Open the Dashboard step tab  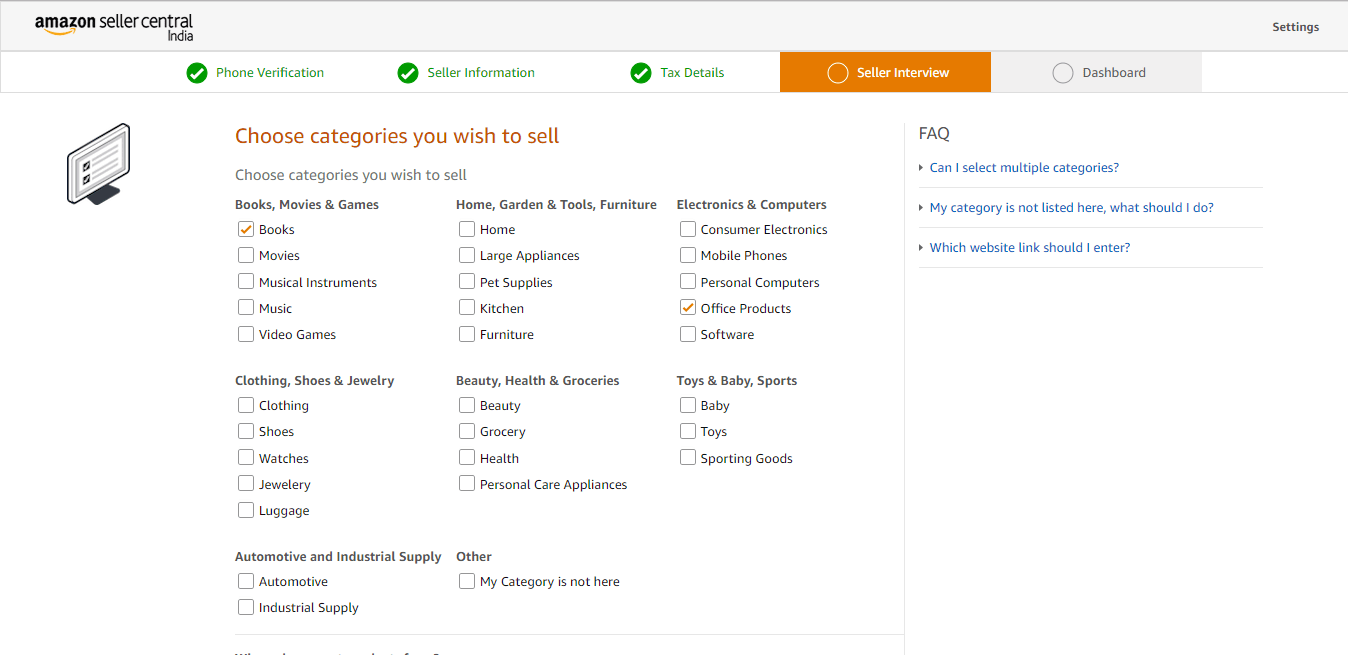coord(1113,73)
